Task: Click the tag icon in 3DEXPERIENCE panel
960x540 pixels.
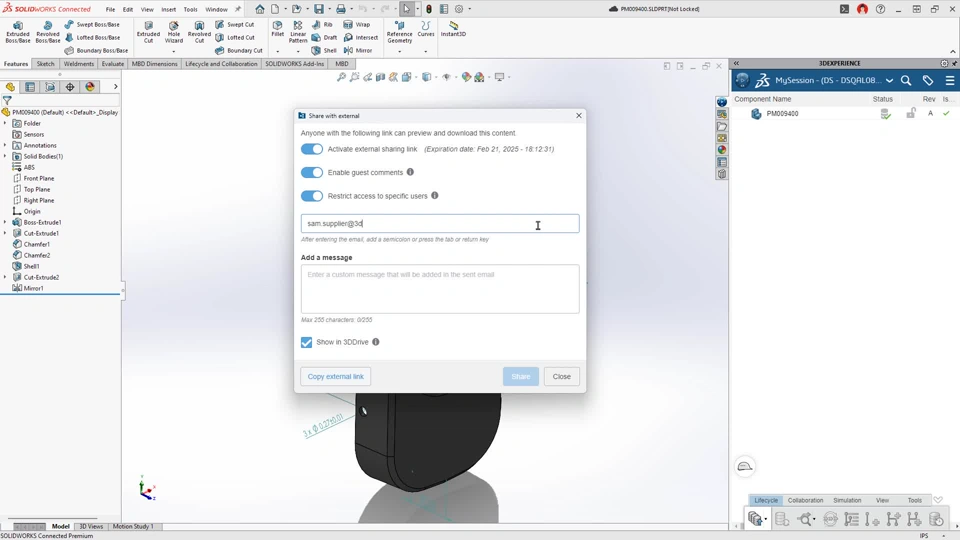Action: pos(928,80)
